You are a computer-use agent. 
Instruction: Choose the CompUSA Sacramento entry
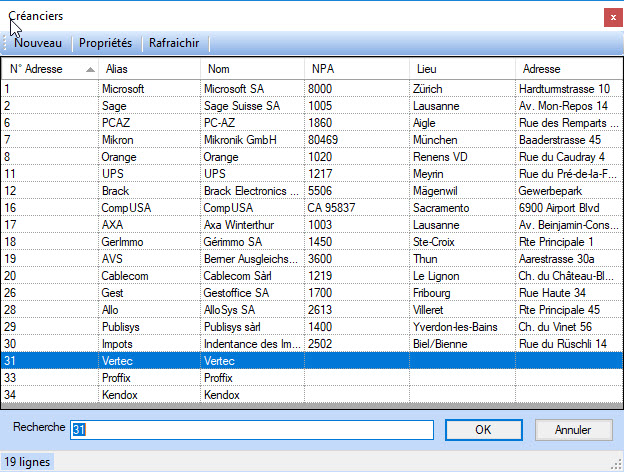tap(312, 208)
